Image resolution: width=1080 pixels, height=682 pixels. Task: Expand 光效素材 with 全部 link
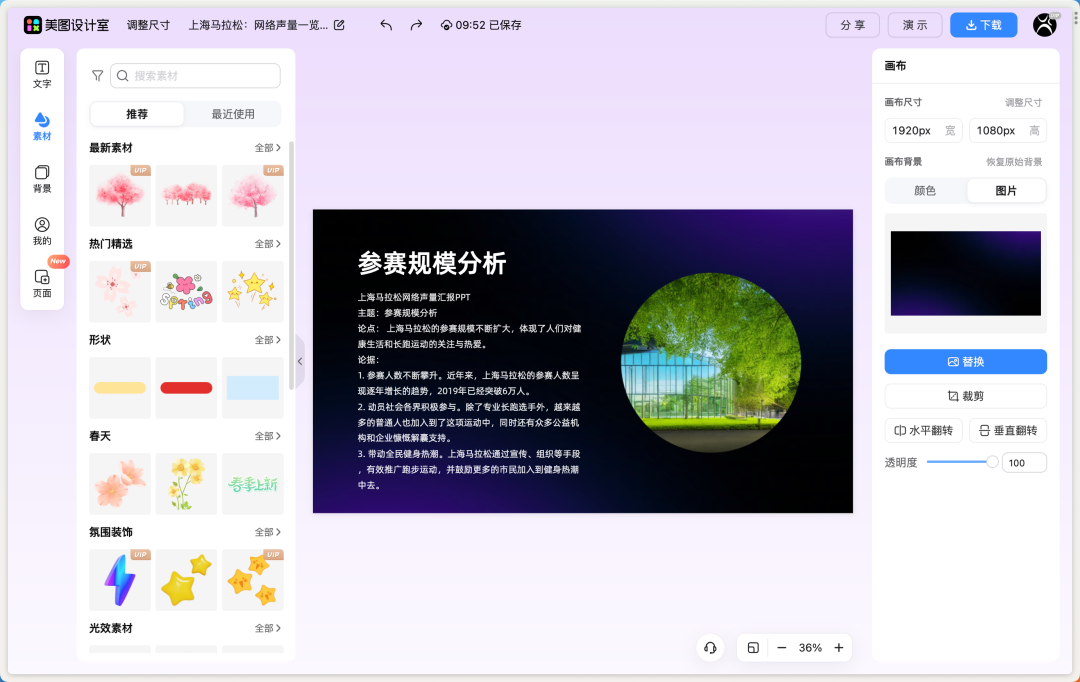[x=268, y=628]
